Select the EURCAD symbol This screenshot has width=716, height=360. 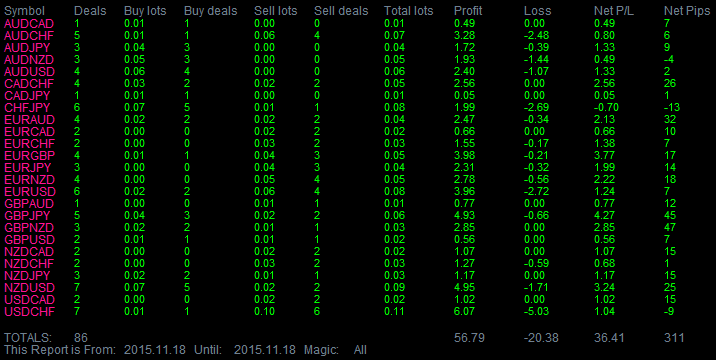pyautogui.click(x=29, y=132)
